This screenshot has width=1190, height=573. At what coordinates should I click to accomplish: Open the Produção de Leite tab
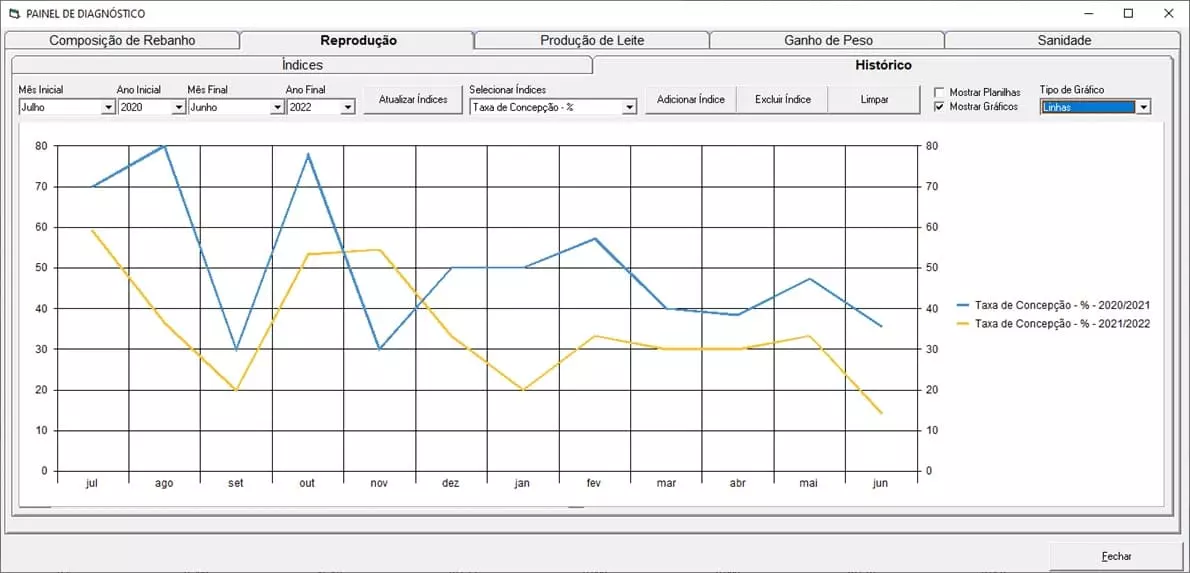pyautogui.click(x=592, y=41)
